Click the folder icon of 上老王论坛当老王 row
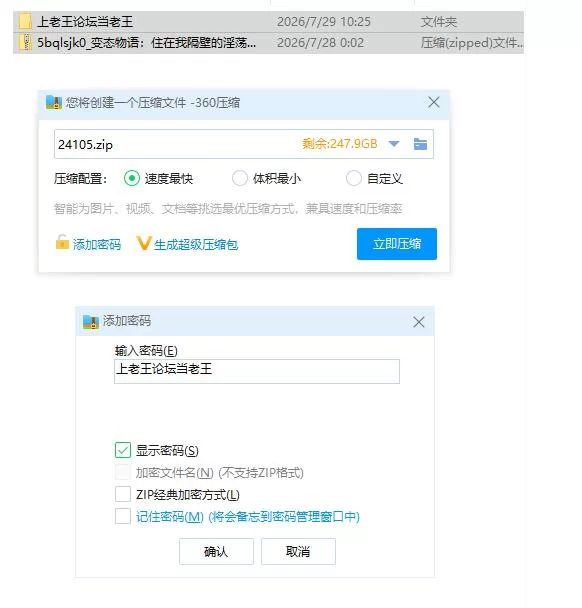 [x=25, y=21]
